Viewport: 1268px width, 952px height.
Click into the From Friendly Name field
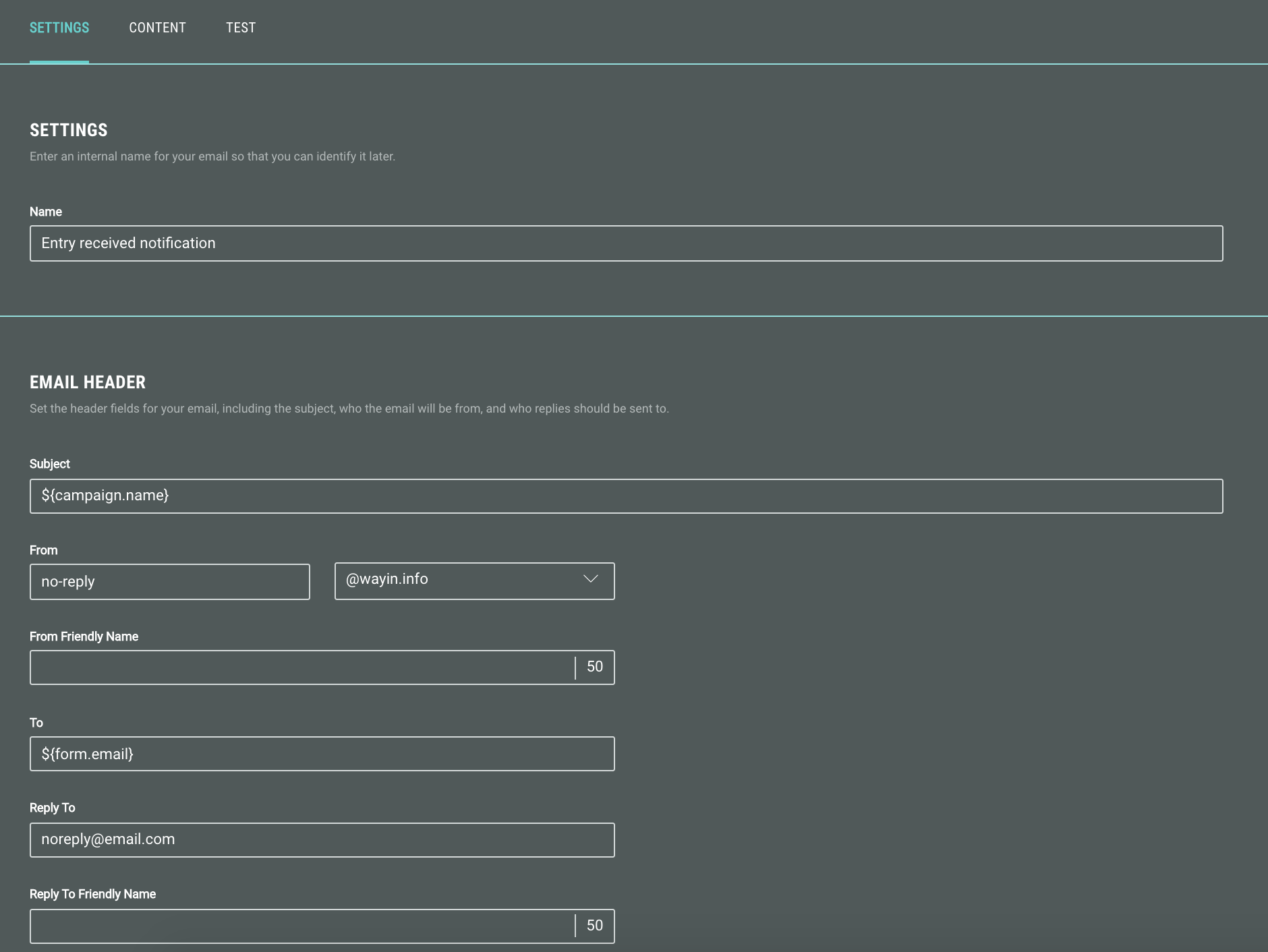(302, 667)
